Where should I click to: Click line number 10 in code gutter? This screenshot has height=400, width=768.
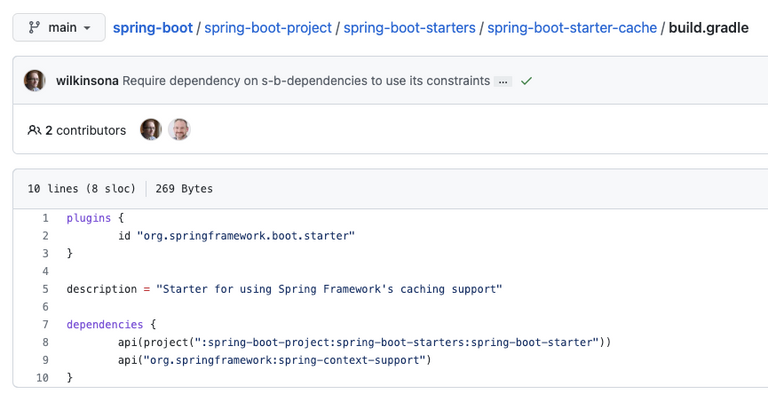43,377
